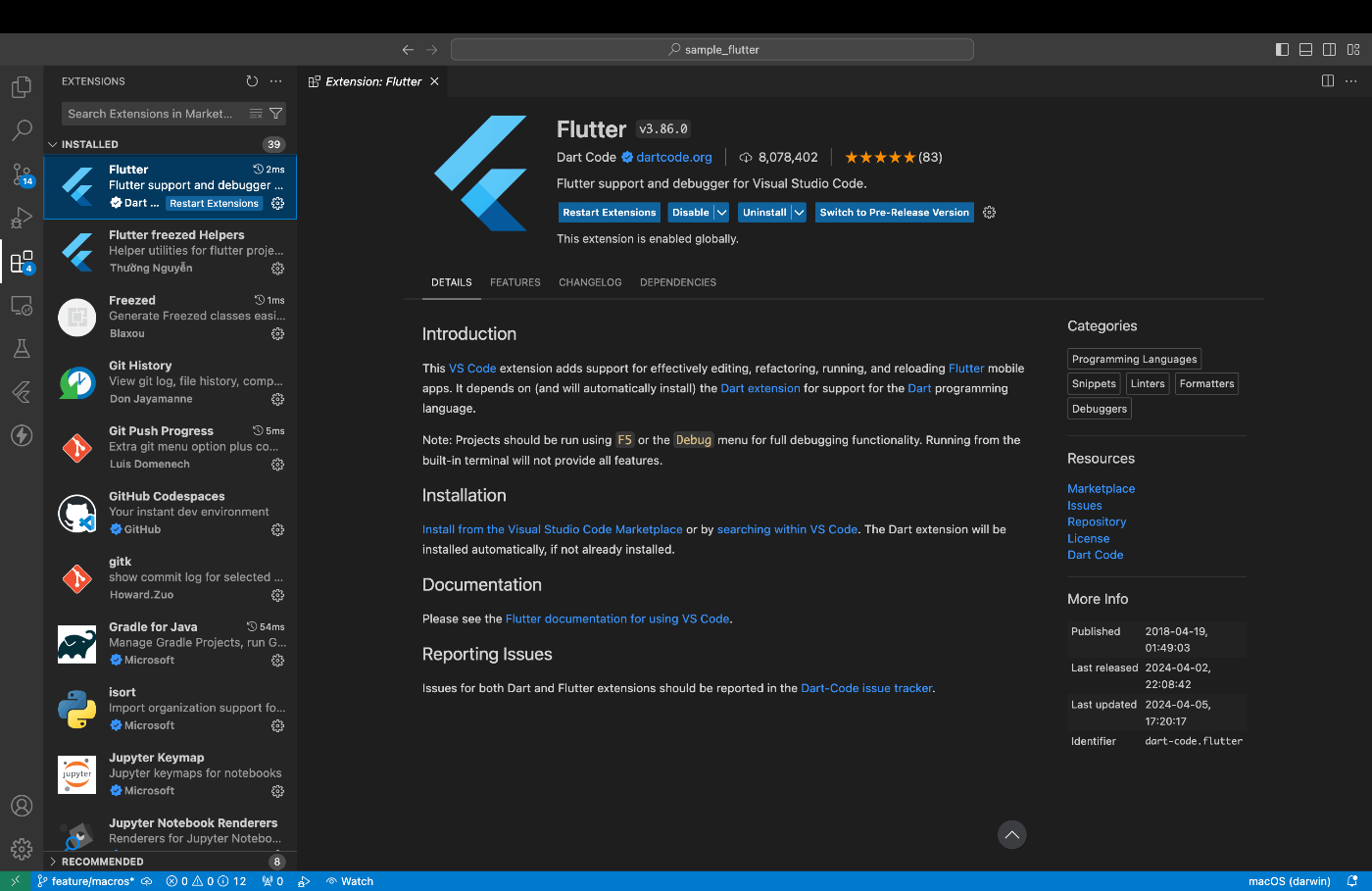Go forward with the navigation arrow
Image resolution: width=1372 pixels, height=891 pixels.
432,49
